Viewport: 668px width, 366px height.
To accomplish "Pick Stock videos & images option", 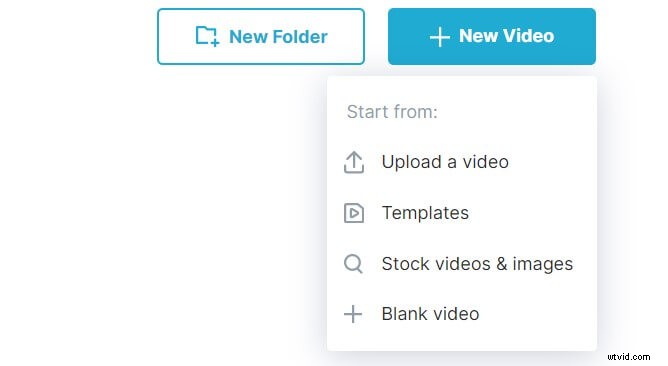I will click(x=462, y=264).
